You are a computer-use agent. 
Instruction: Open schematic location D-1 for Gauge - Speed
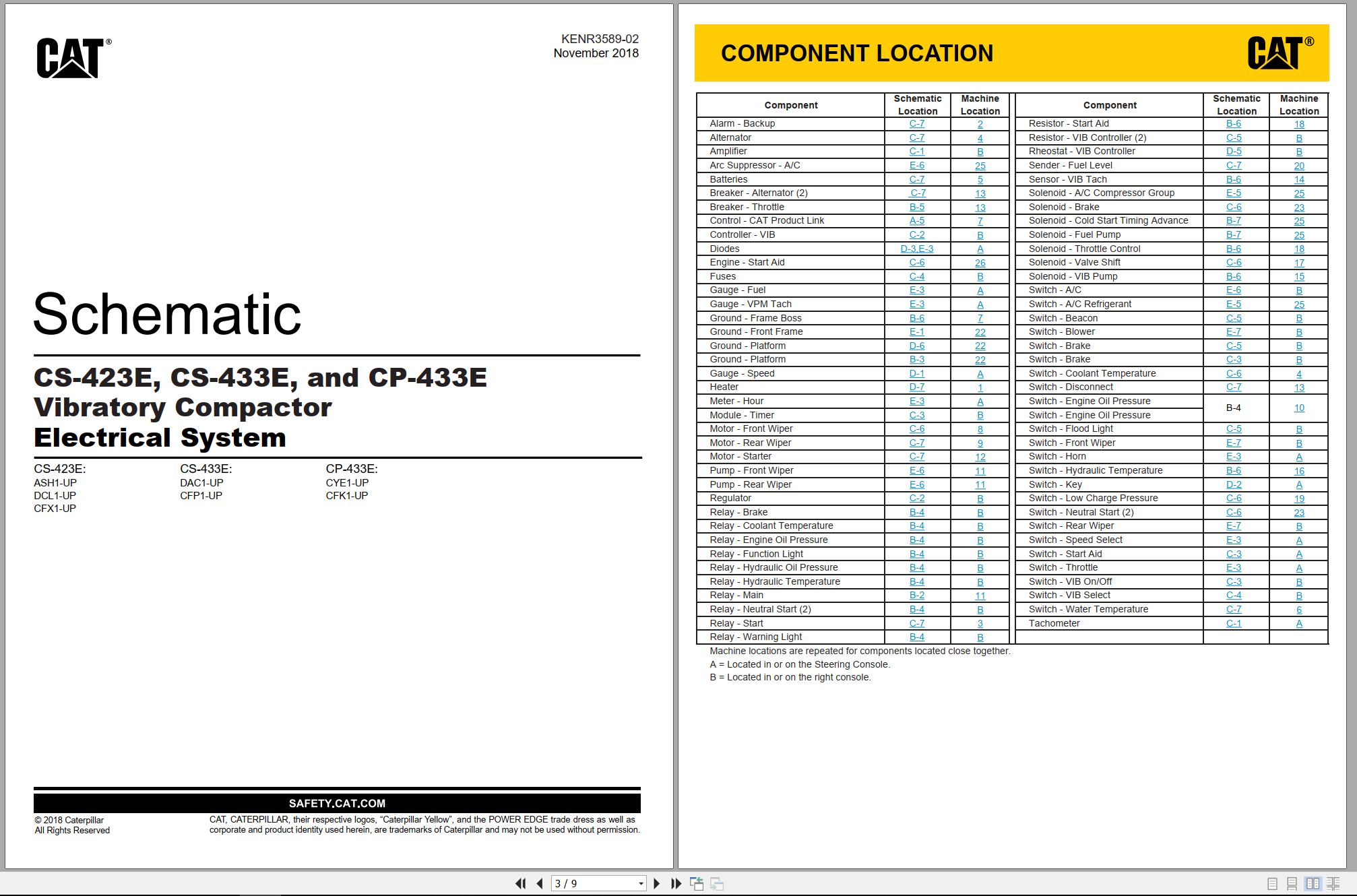(916, 373)
